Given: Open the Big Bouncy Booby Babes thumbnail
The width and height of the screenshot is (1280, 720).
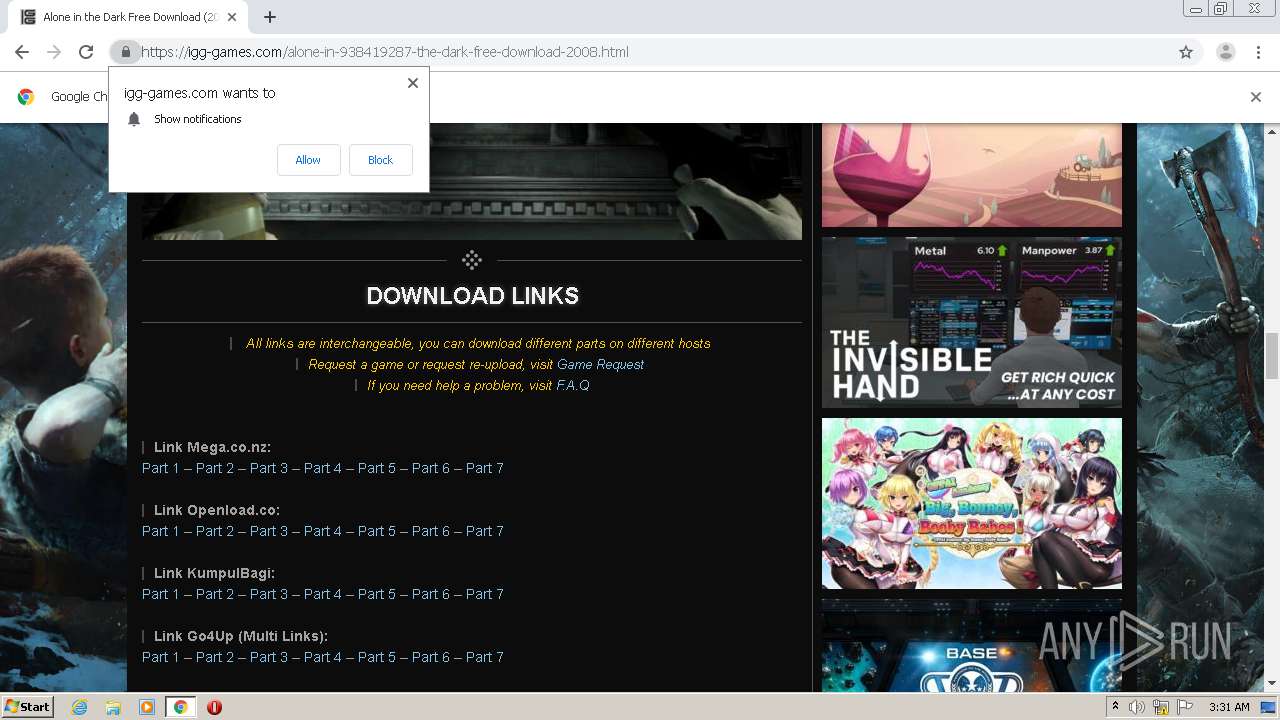Looking at the screenshot, I should [x=972, y=503].
